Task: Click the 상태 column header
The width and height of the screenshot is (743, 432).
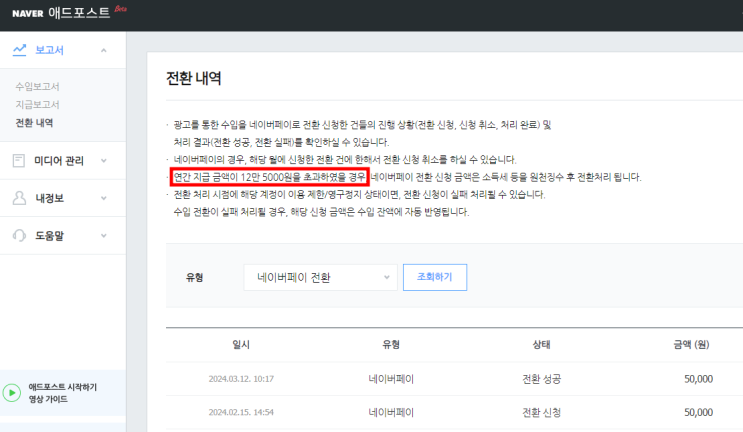Action: coord(542,344)
